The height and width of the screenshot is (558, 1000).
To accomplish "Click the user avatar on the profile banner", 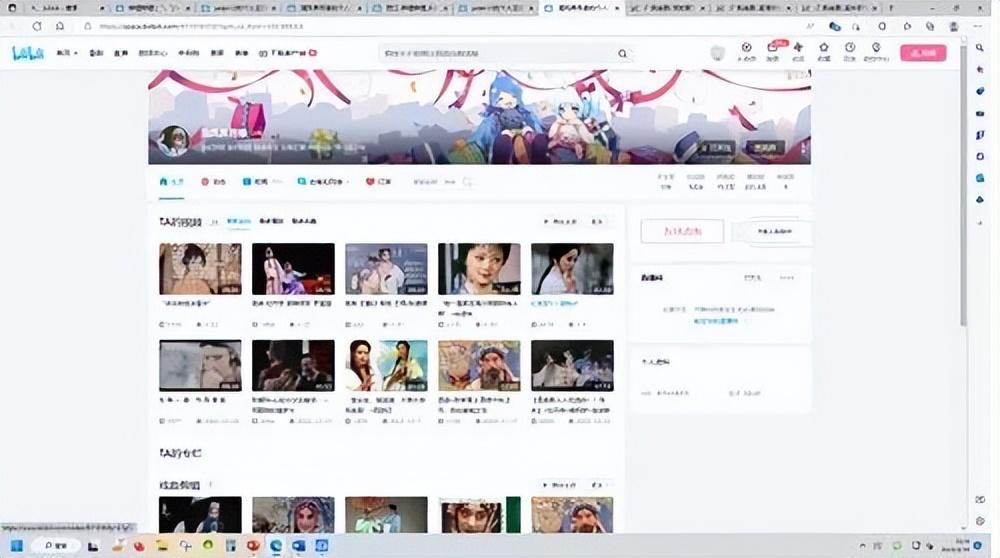I will (173, 141).
